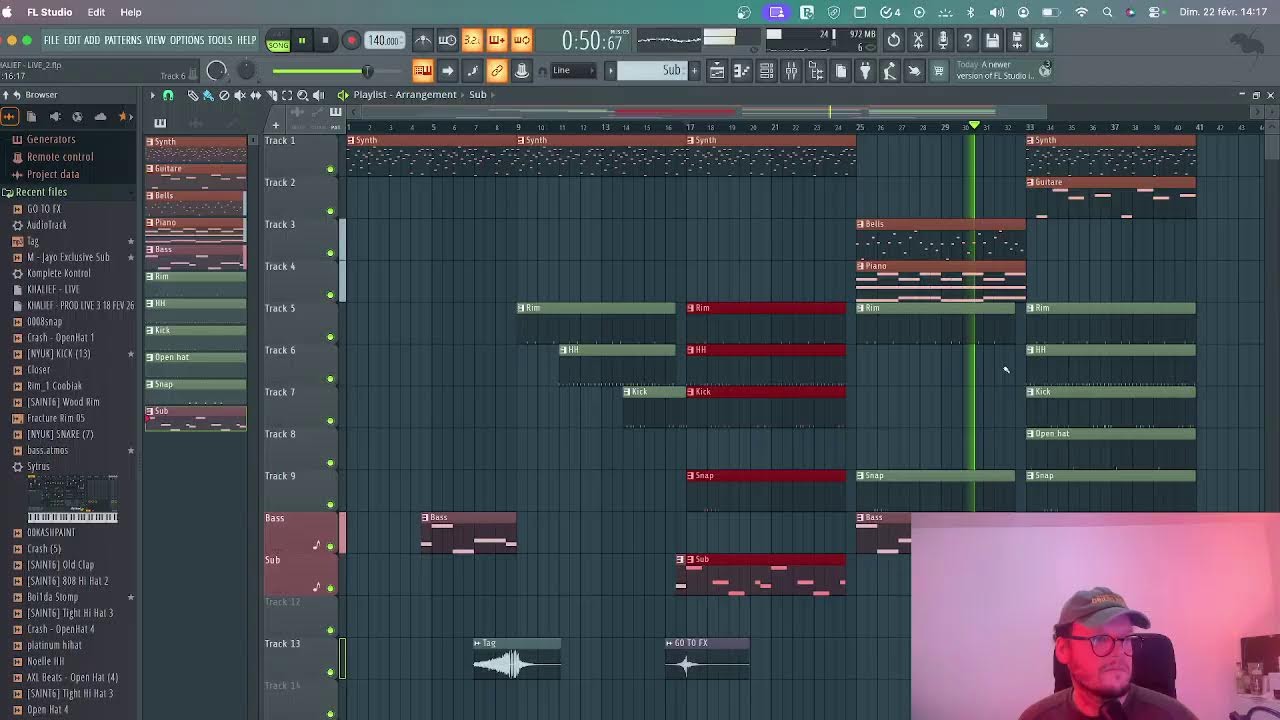Viewport: 1280px width, 720px height.
Task: Open the FILE menu
Action: 51,40
